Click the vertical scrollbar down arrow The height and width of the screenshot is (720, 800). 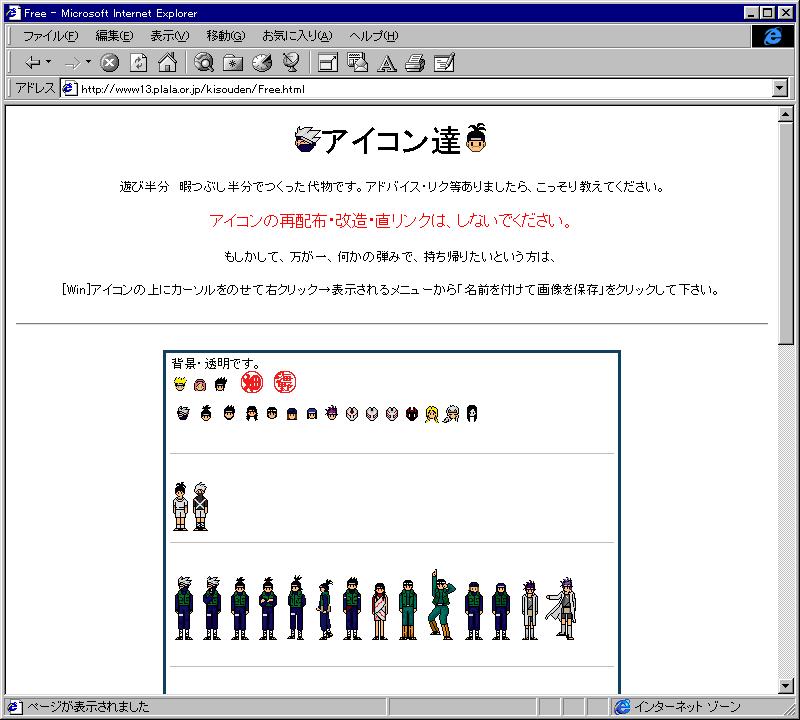coord(786,686)
